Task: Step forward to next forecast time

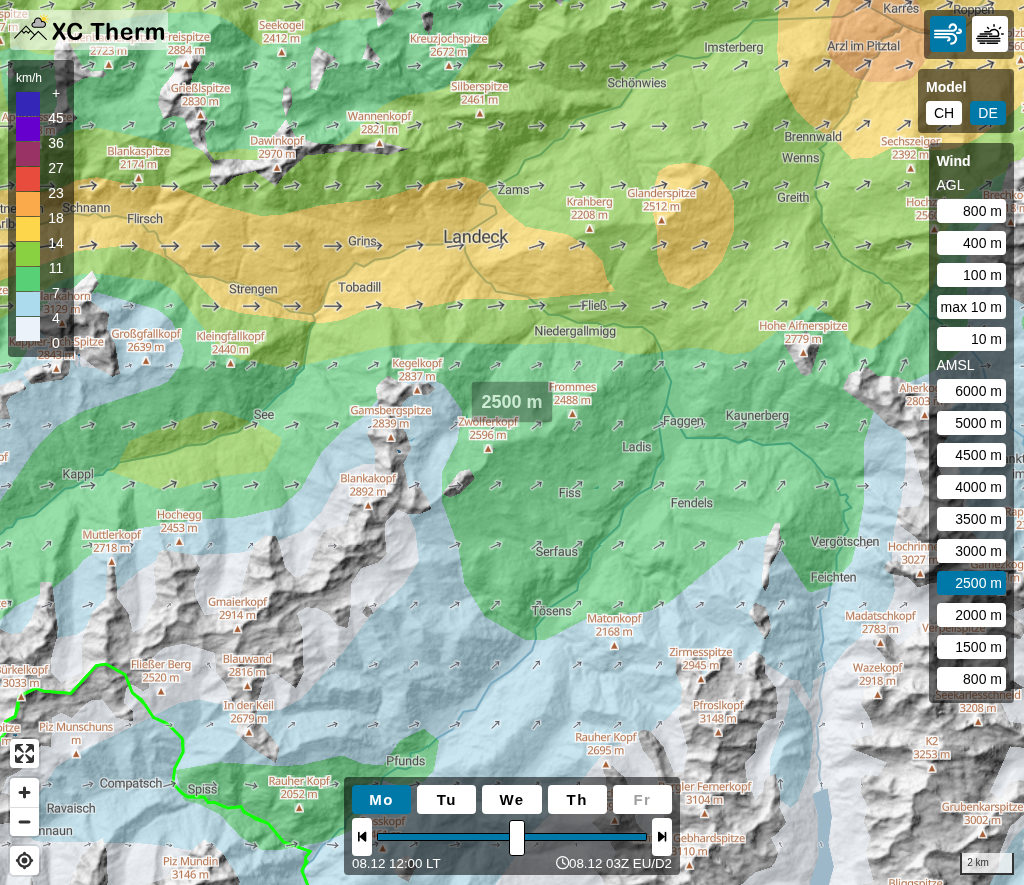Action: (x=661, y=837)
